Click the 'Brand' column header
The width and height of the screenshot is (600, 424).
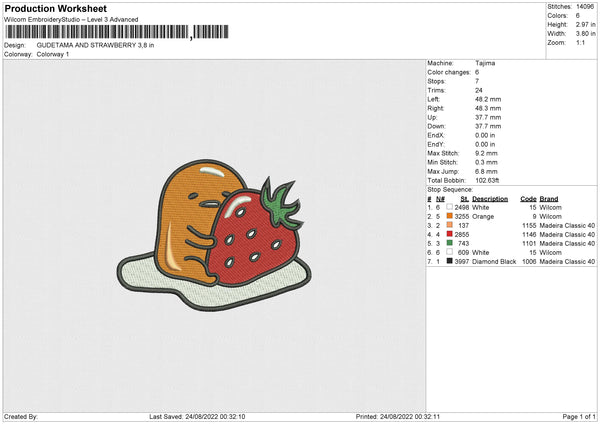tap(549, 199)
